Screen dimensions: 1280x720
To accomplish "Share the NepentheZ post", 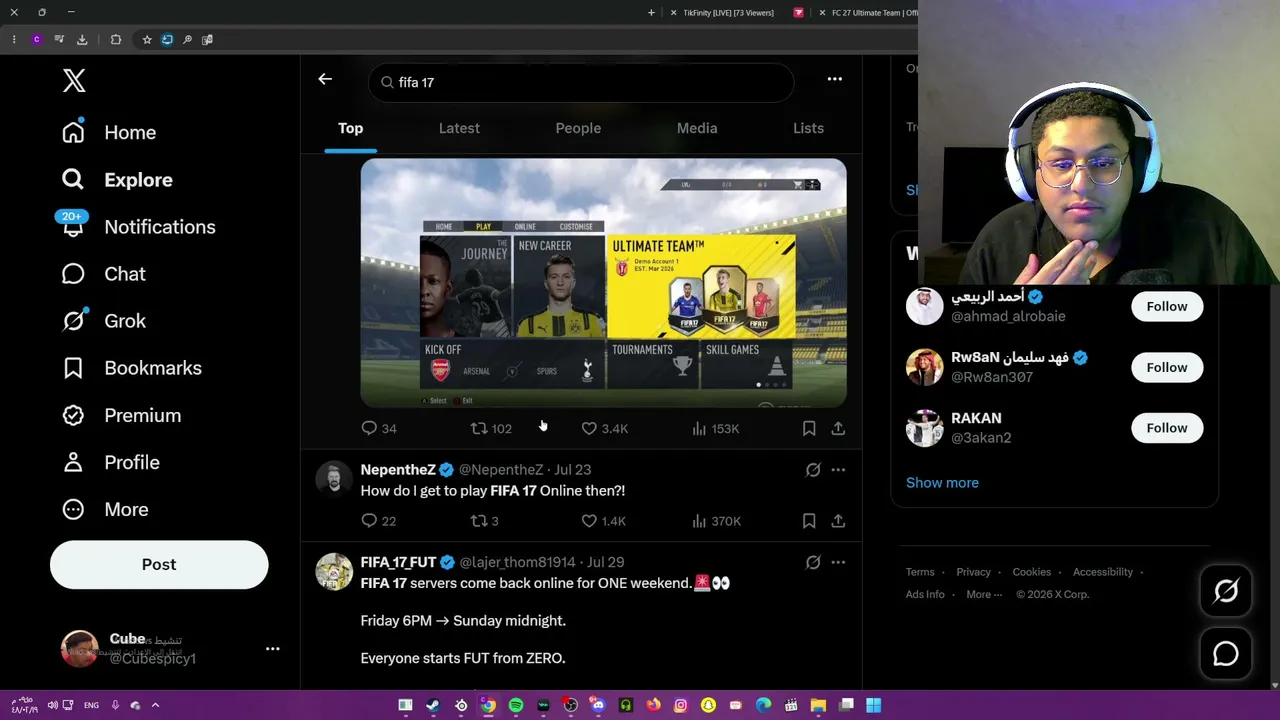I will pyautogui.click(x=838, y=520).
